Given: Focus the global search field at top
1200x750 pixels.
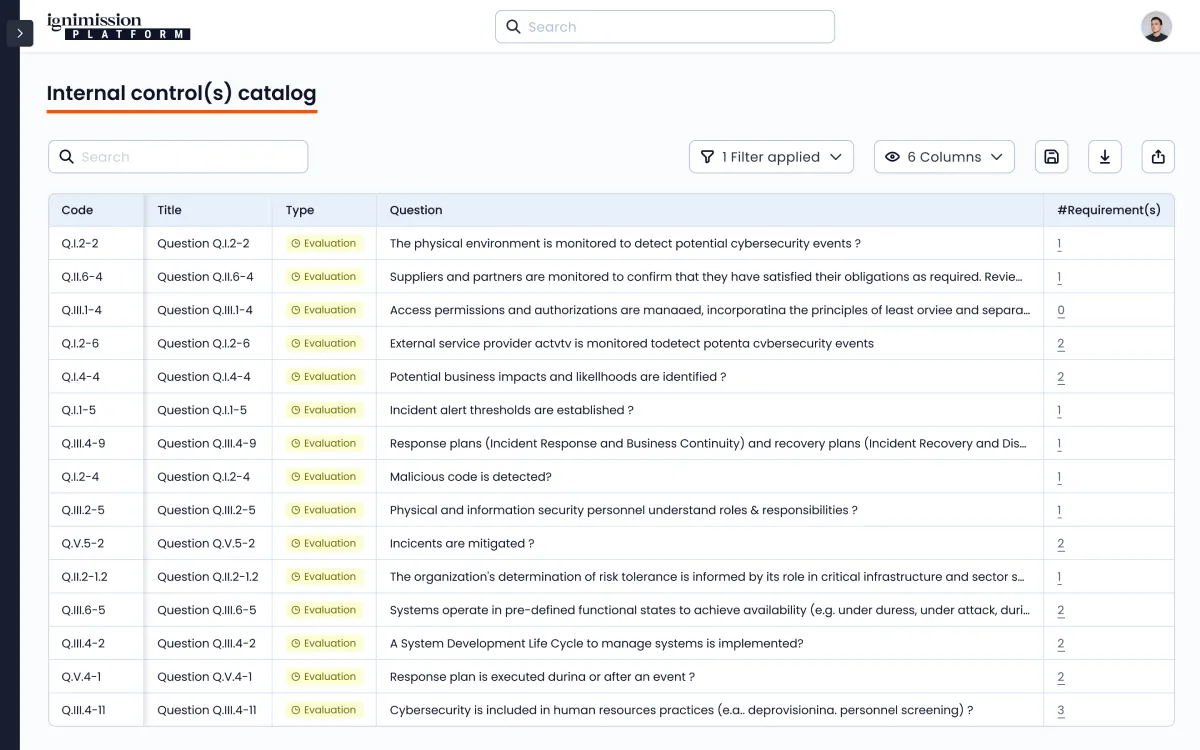Looking at the screenshot, I should coord(665,27).
